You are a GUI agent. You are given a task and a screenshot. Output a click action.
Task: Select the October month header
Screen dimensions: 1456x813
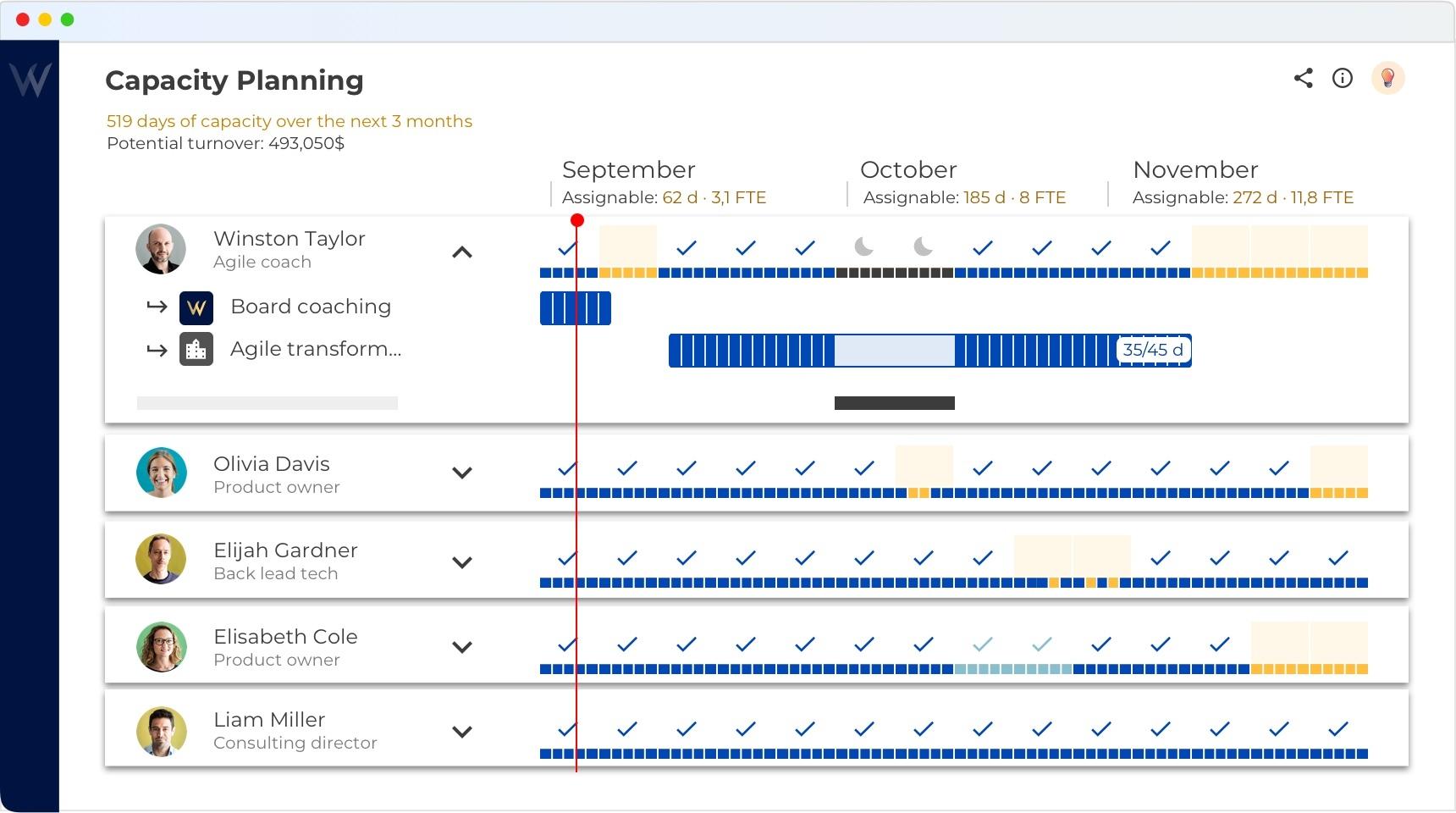[x=907, y=170]
